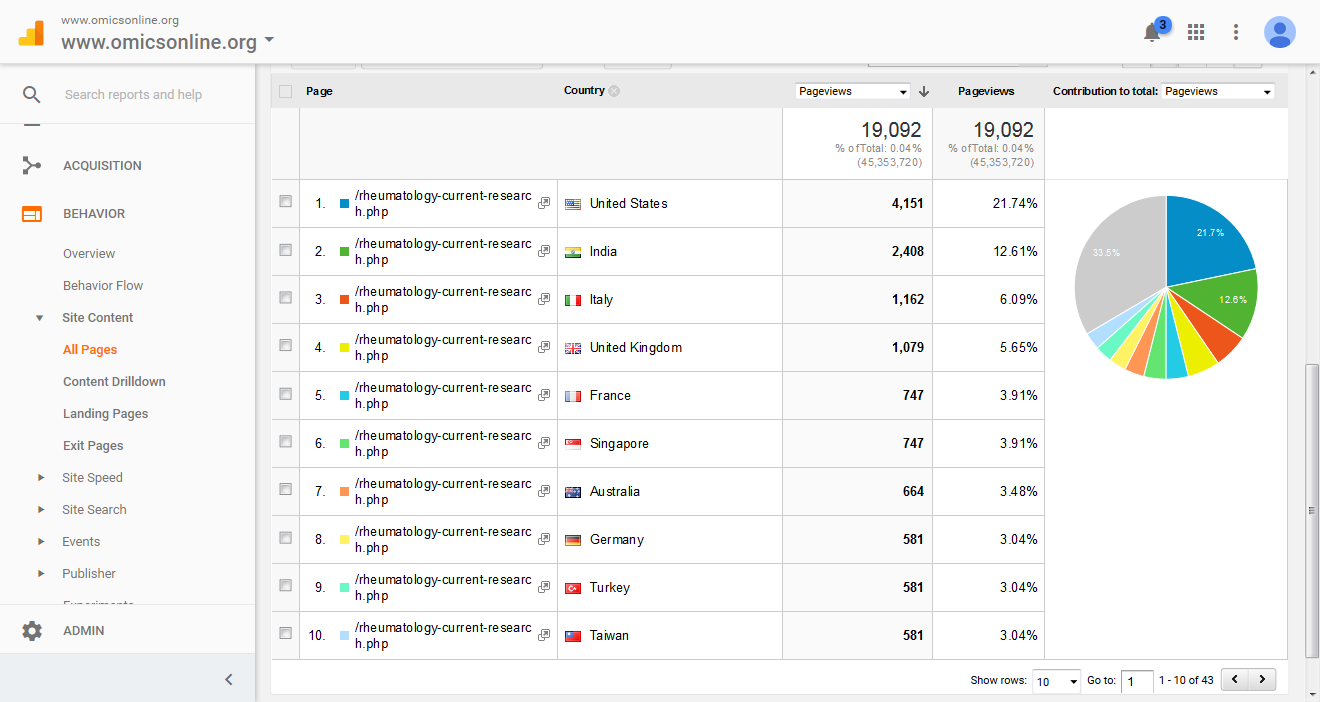Open the Show rows dropdown

1056,681
